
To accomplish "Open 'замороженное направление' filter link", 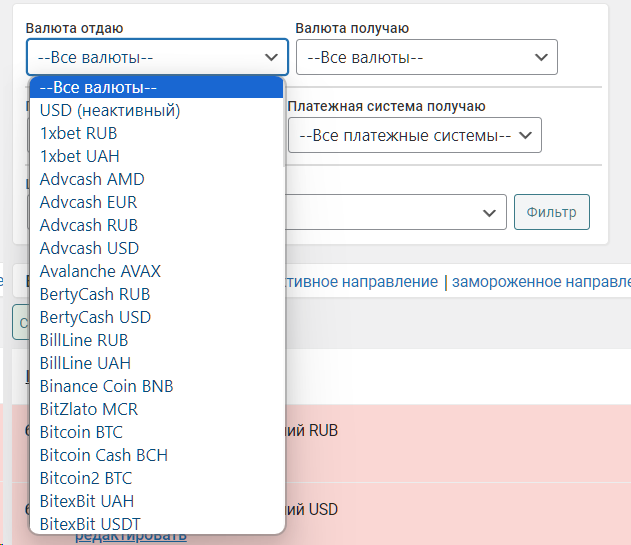I will (541, 282).
